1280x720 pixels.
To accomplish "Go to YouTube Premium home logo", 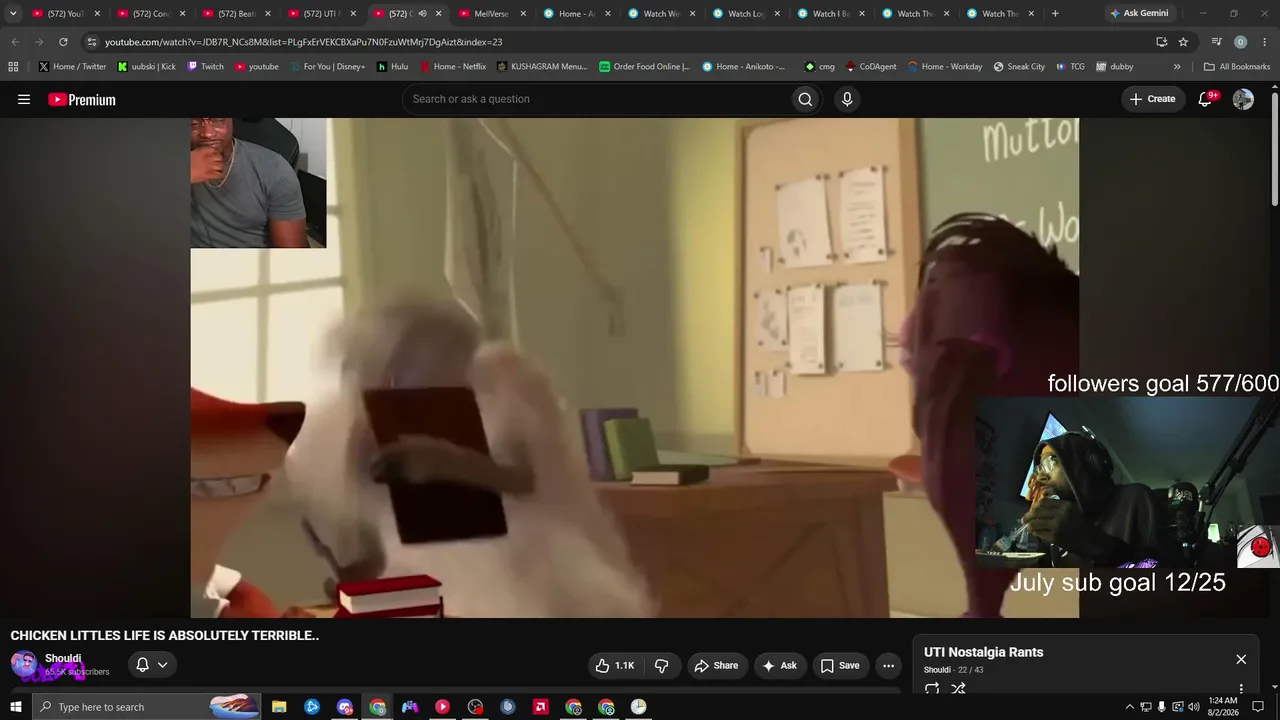I will coord(82,99).
